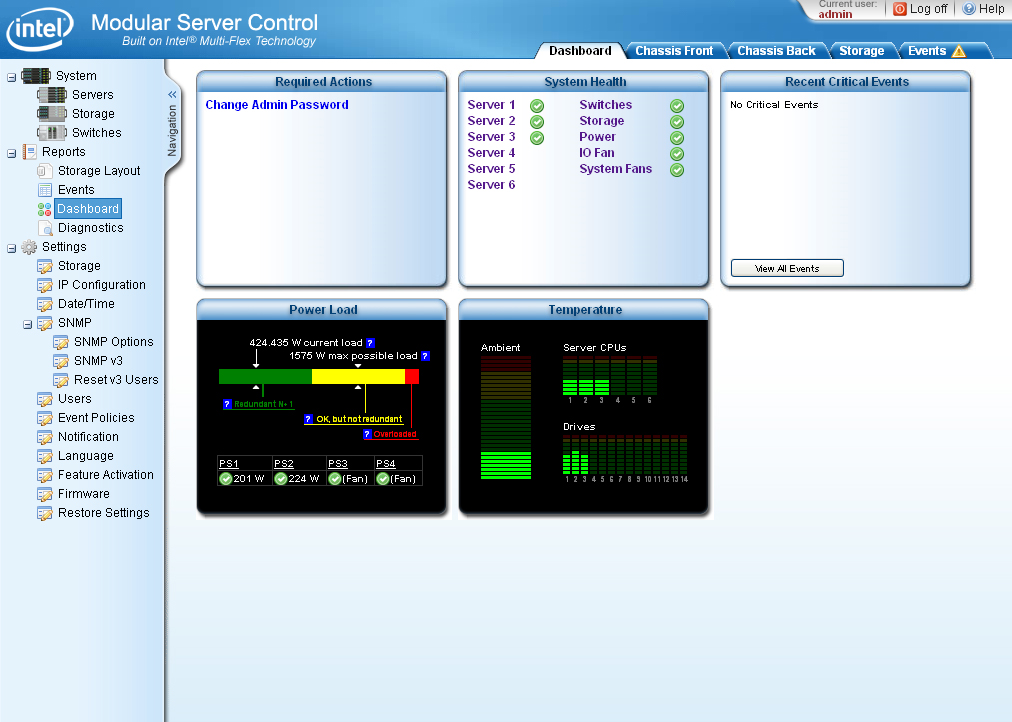Click the help icon beside Overloaded

click(x=367, y=434)
